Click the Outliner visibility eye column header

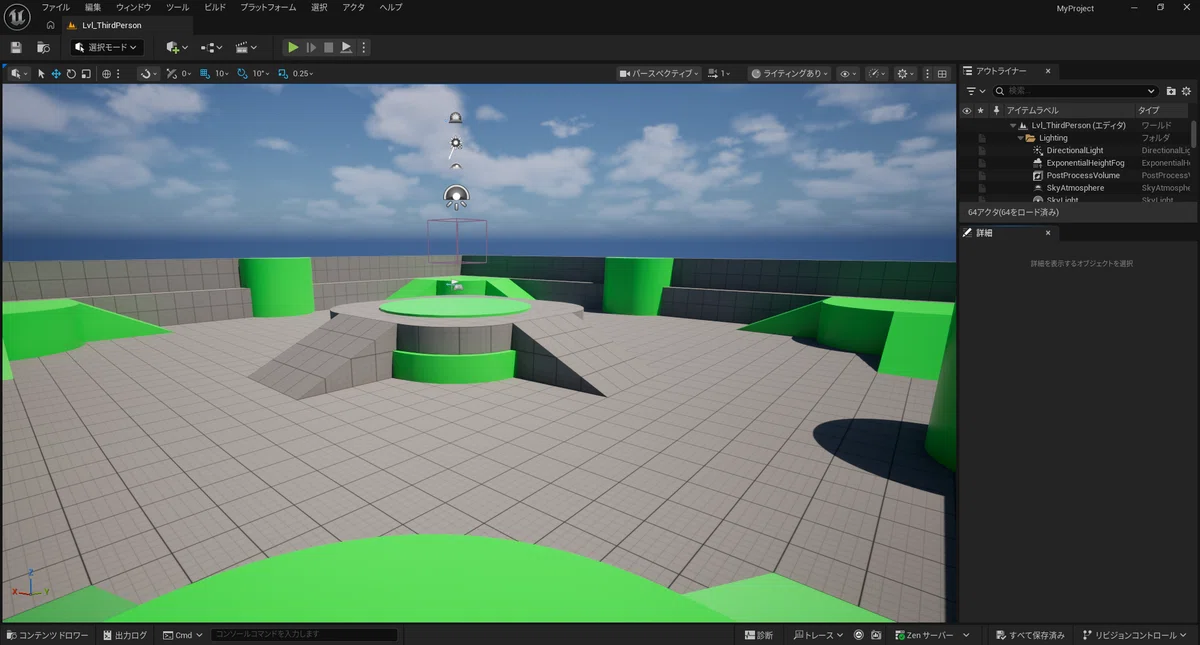[x=966, y=110]
